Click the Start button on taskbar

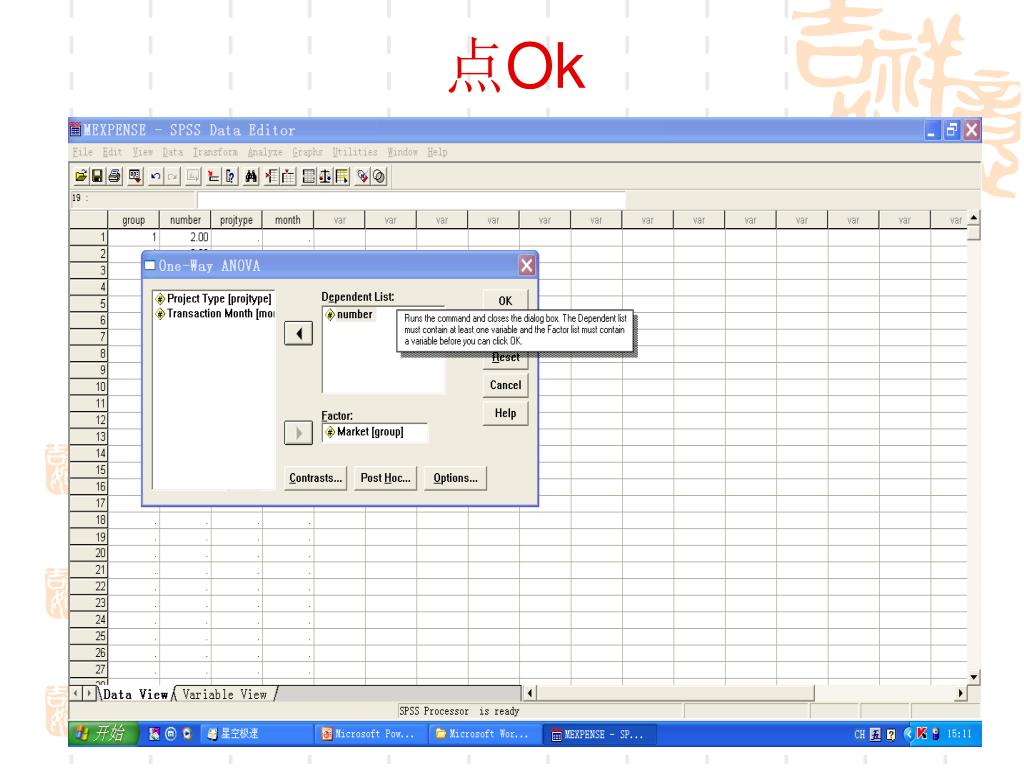103,734
